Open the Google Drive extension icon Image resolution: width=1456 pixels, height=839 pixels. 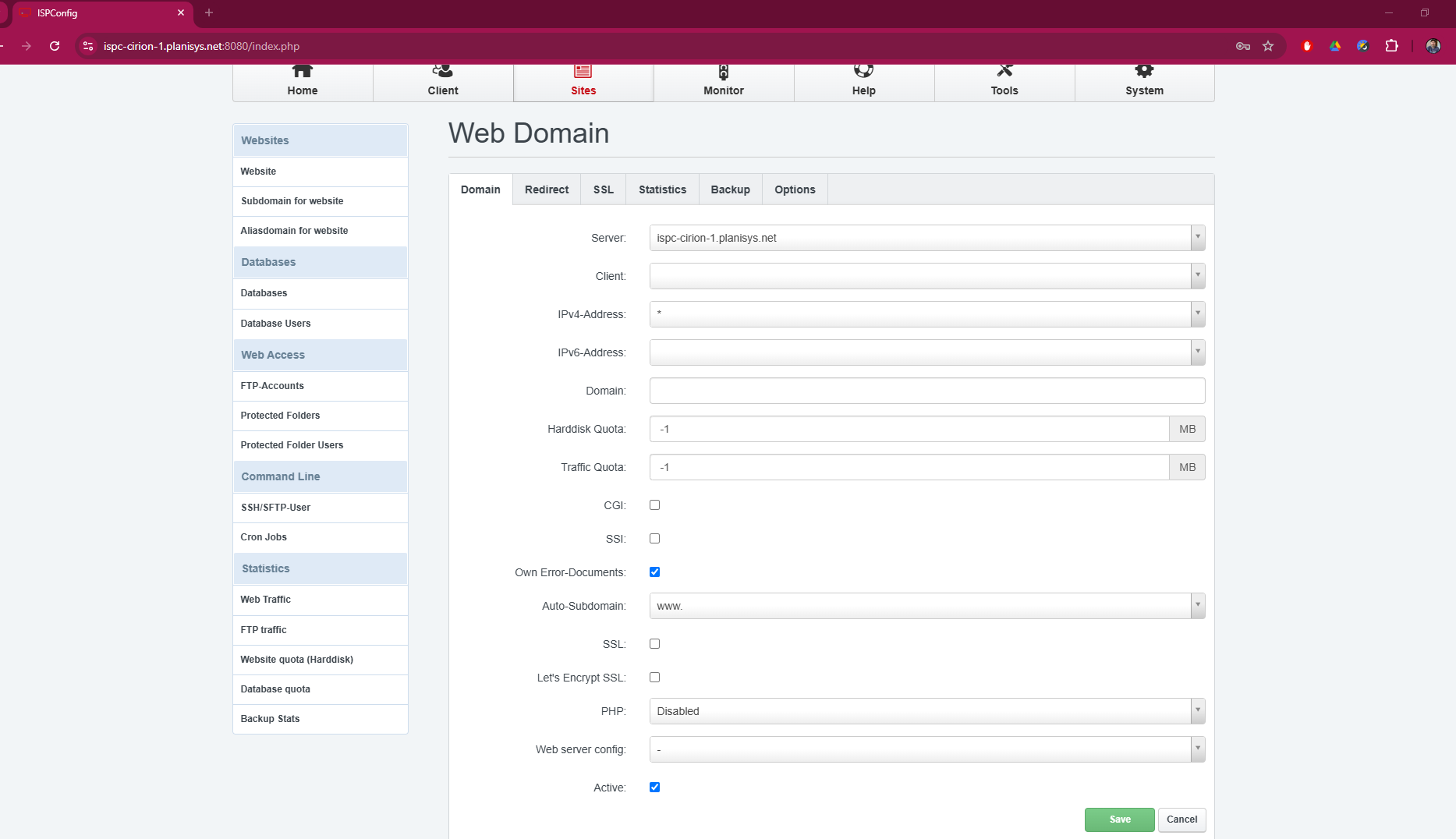[x=1335, y=46]
